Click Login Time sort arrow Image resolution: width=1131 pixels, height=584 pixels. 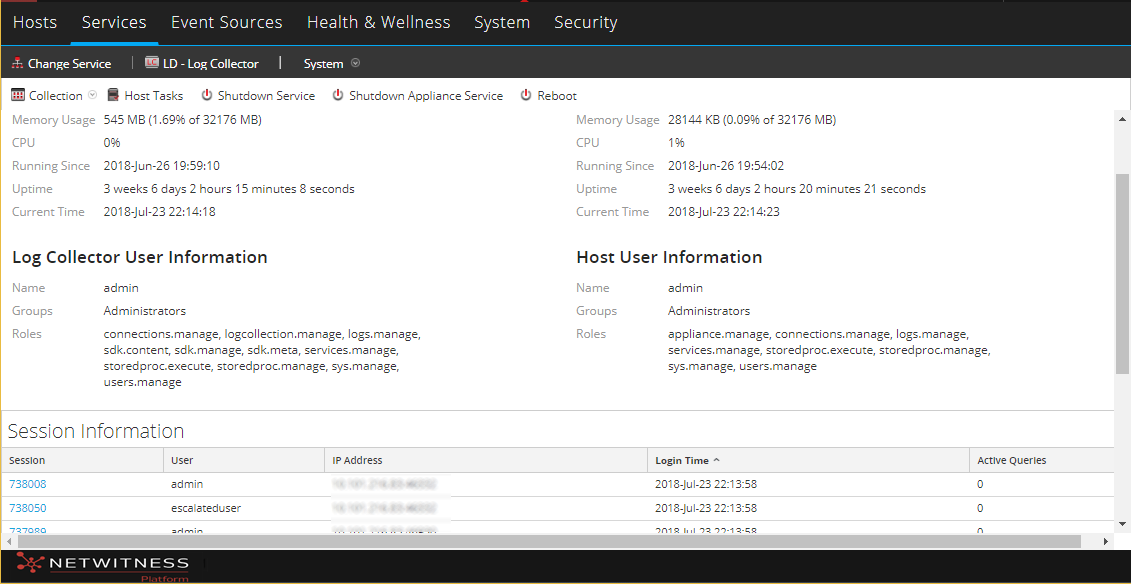(716, 460)
